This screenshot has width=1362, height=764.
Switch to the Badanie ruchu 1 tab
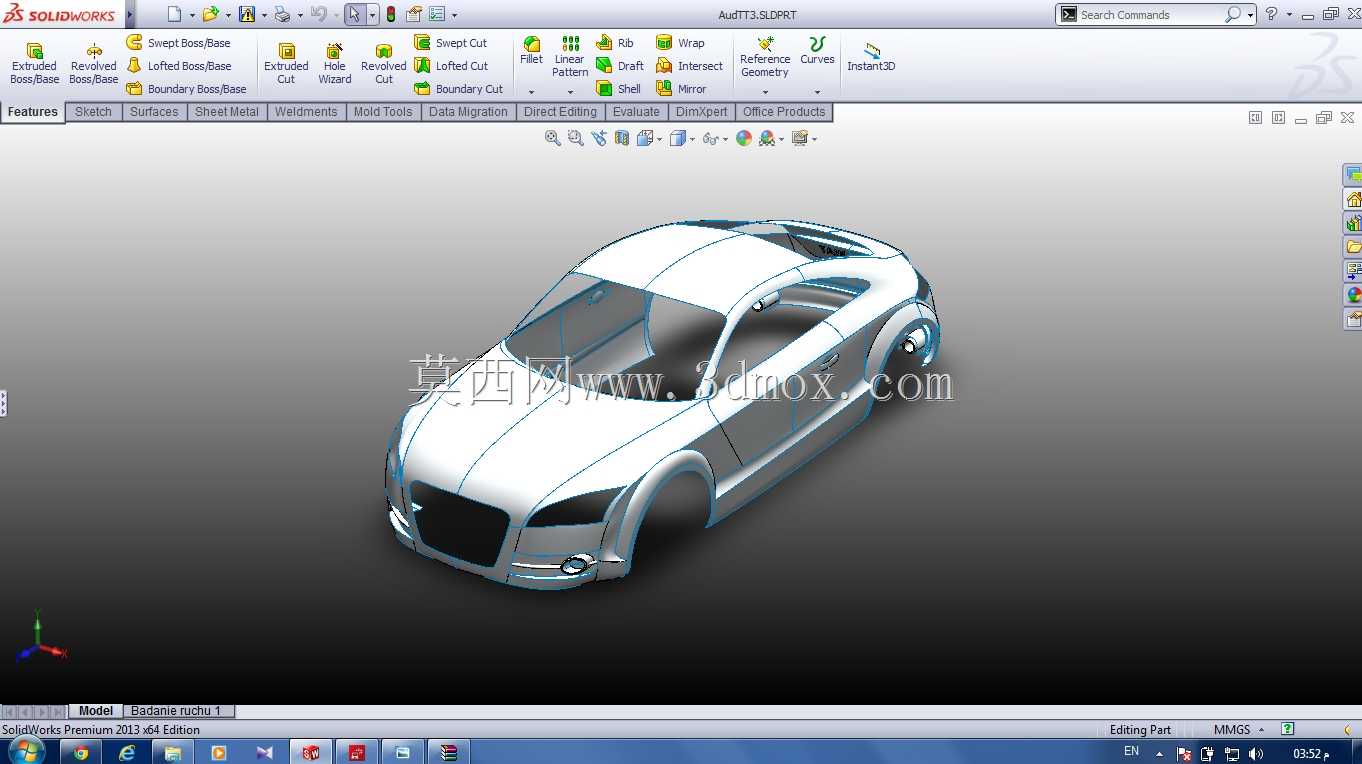tap(176, 711)
